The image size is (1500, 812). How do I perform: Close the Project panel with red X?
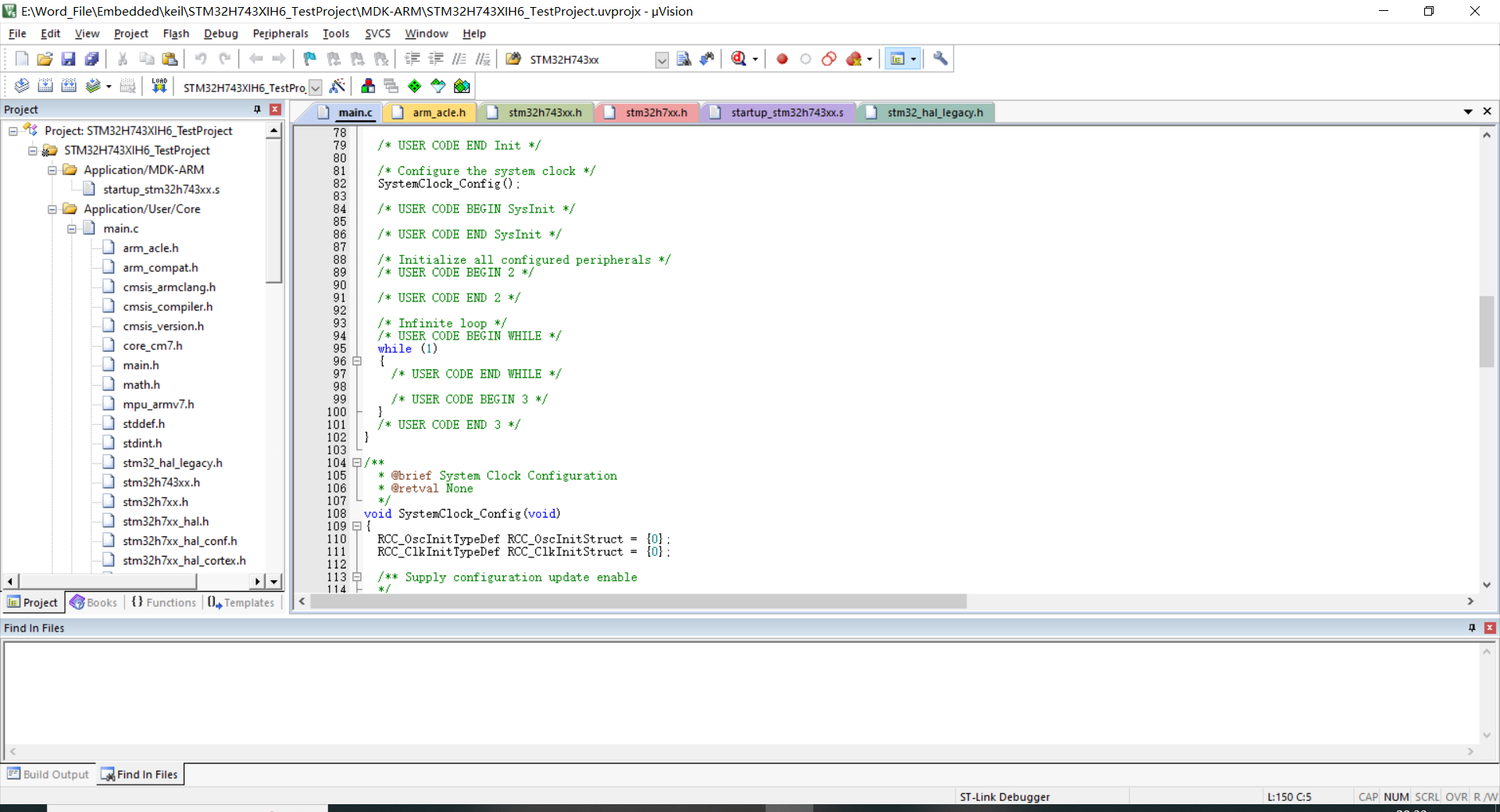pyautogui.click(x=275, y=109)
